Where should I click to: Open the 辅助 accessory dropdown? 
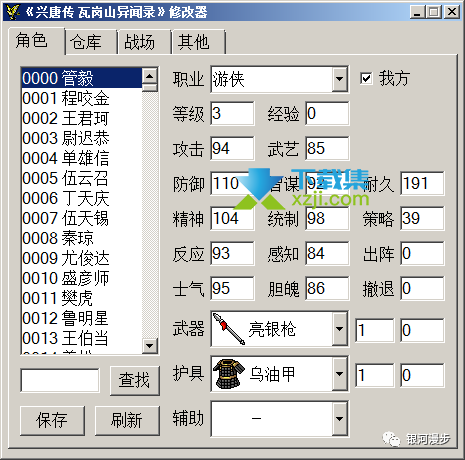(x=340, y=419)
